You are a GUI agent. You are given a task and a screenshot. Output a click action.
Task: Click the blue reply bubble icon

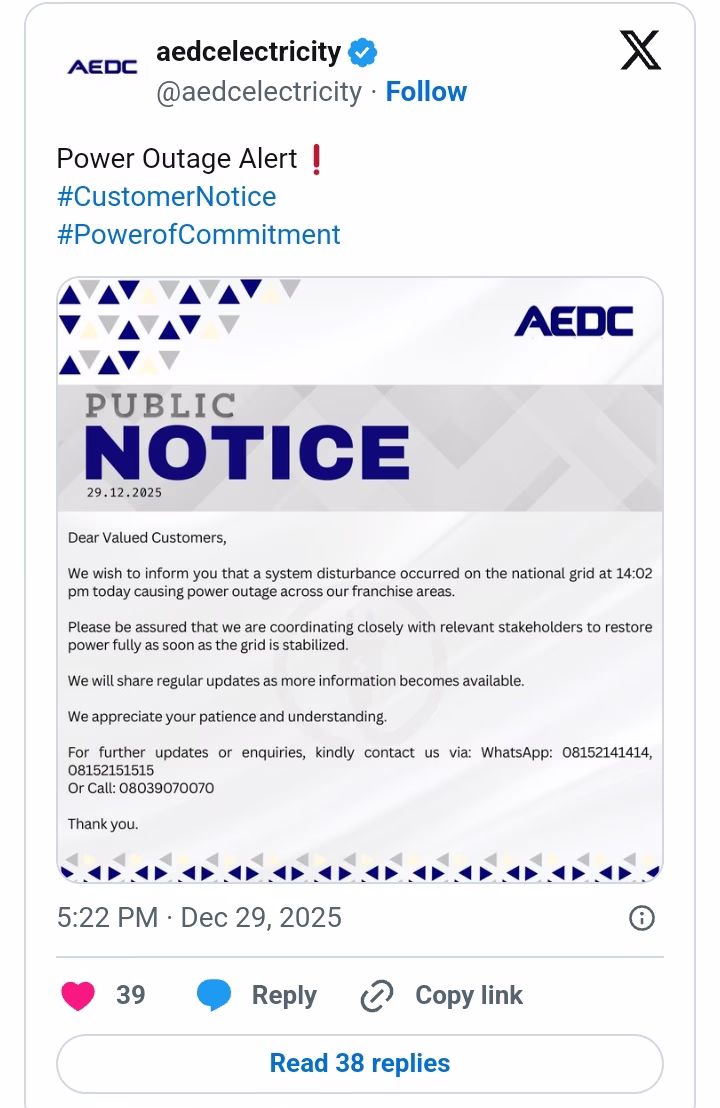(214, 996)
